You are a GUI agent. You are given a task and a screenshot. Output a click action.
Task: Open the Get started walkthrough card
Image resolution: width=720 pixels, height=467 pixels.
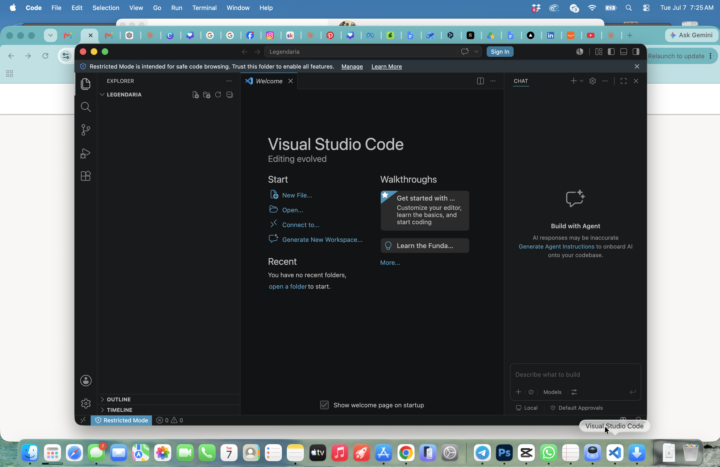425,210
